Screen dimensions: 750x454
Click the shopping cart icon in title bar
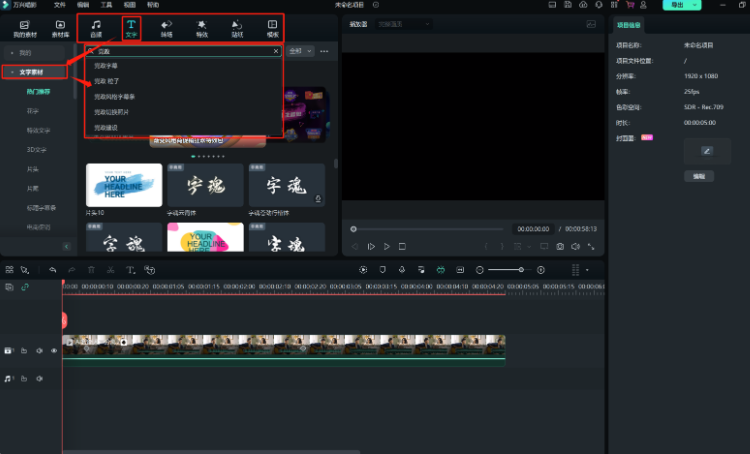pyautogui.click(x=630, y=5)
